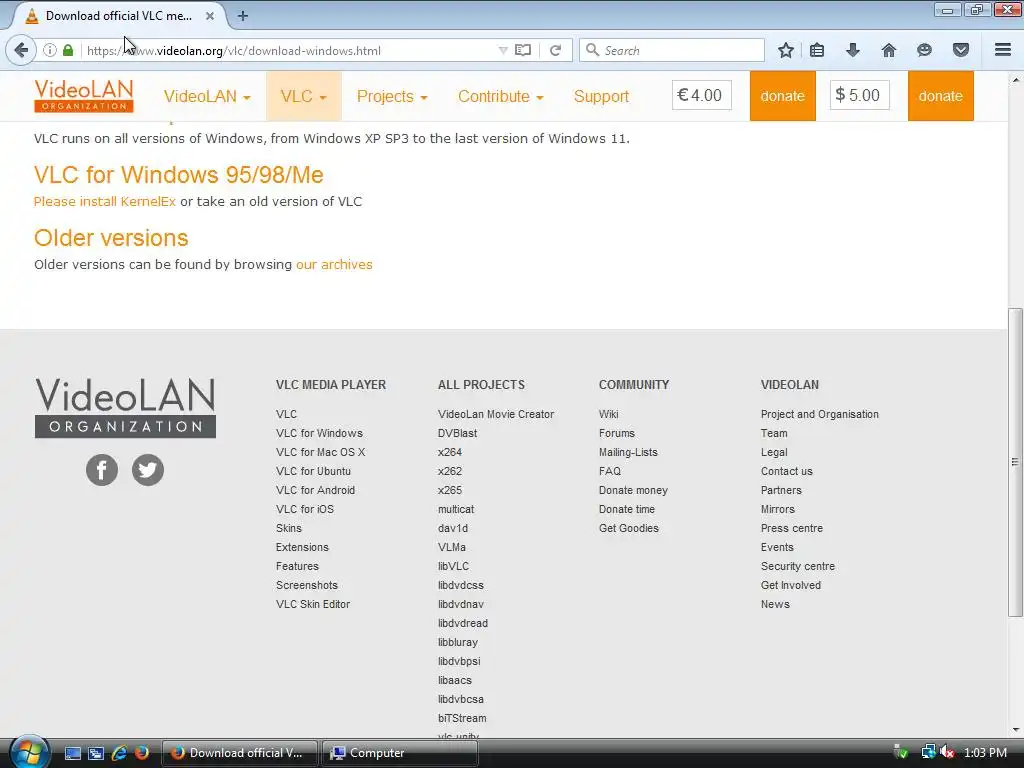Screen dimensions: 1024x768
Task: Open the Security centre link
Action: point(797,566)
